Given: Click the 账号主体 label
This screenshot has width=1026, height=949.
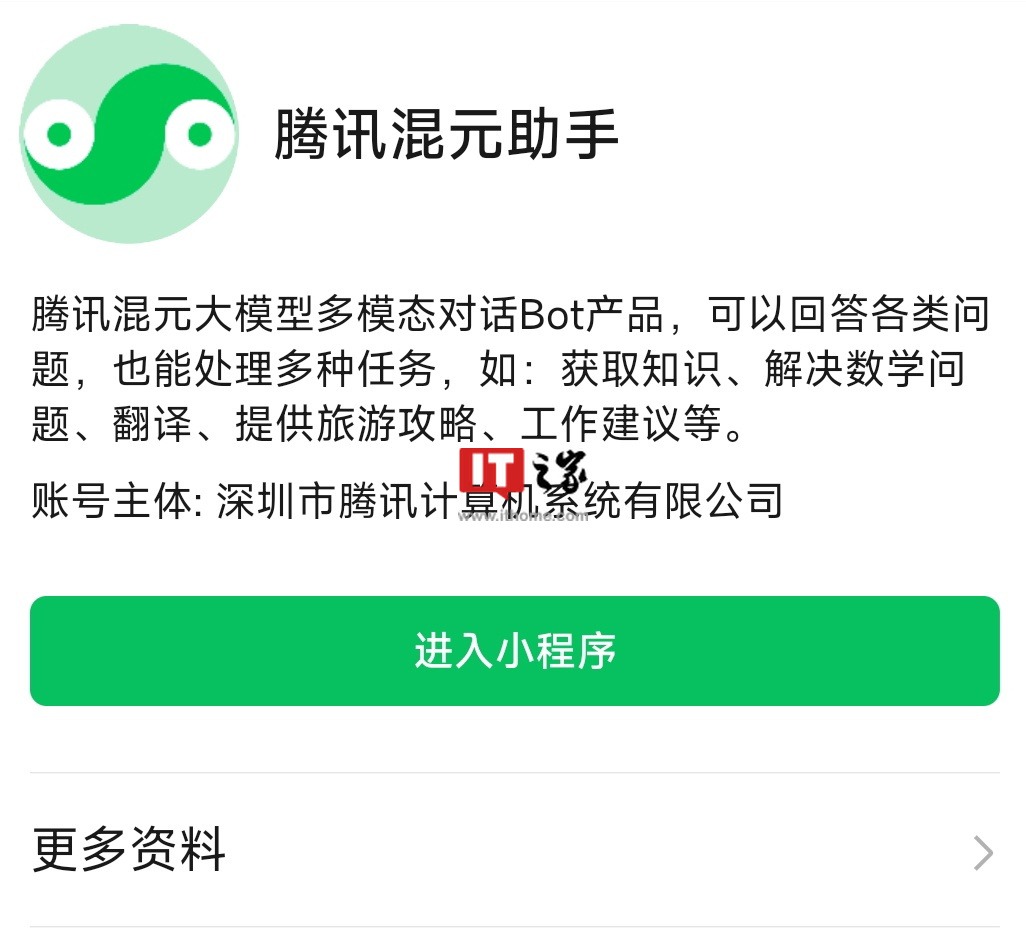Looking at the screenshot, I should [x=112, y=501].
